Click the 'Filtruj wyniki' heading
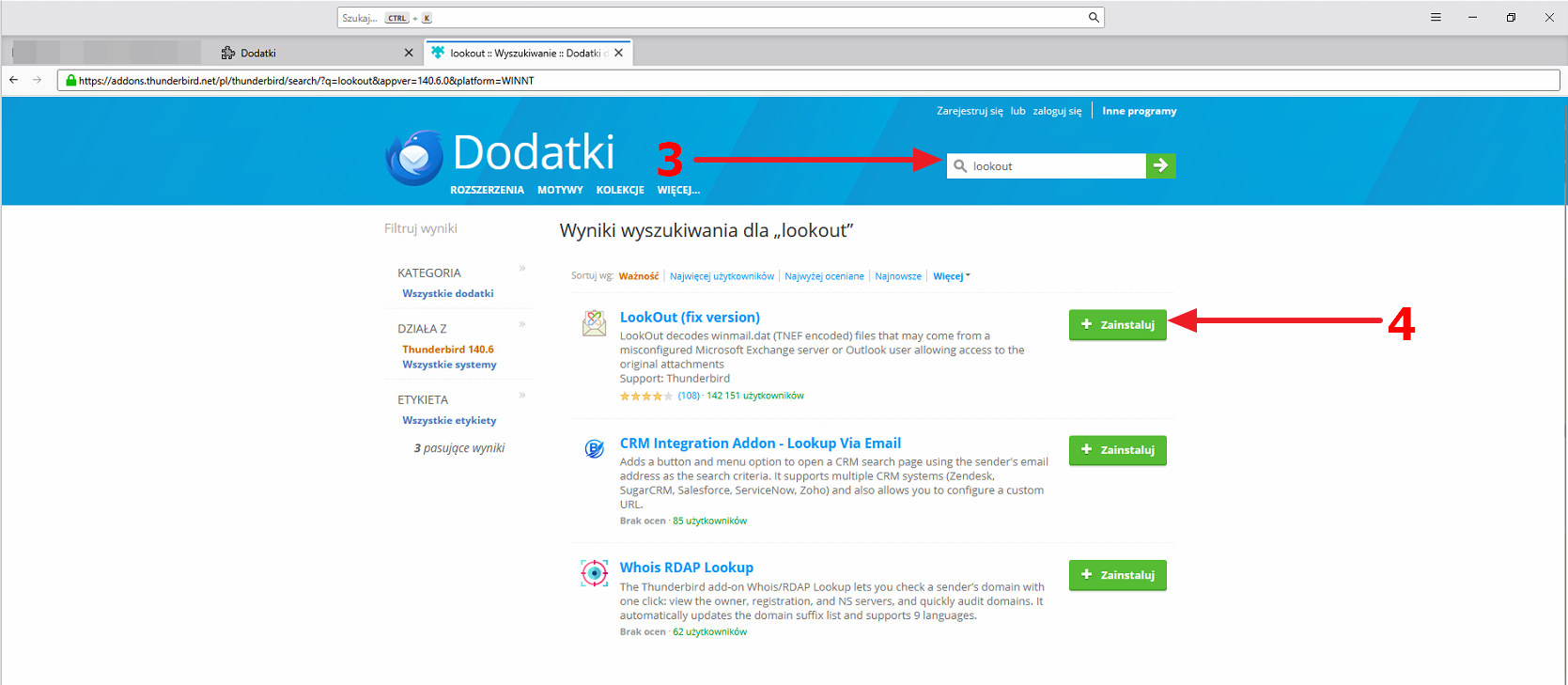This screenshot has width=1568, height=685. point(421,228)
